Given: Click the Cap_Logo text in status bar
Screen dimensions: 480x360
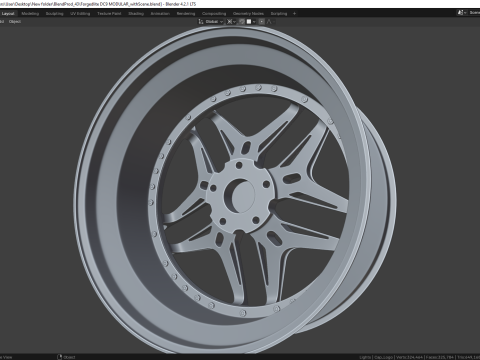Looking at the screenshot, I should pyautogui.click(x=383, y=357).
